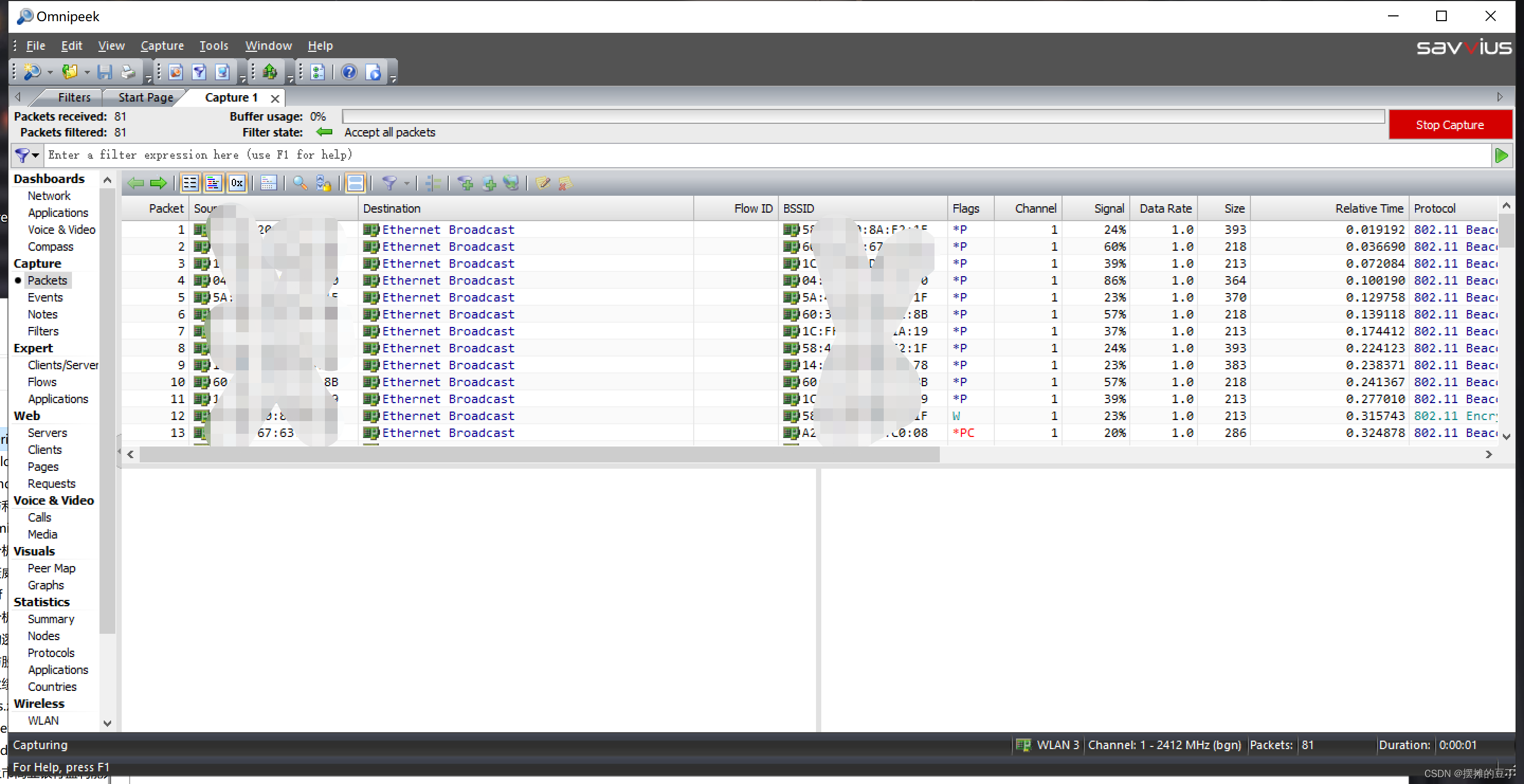Click the green Previous packet arrow
The image size is (1524, 784).
point(136,183)
